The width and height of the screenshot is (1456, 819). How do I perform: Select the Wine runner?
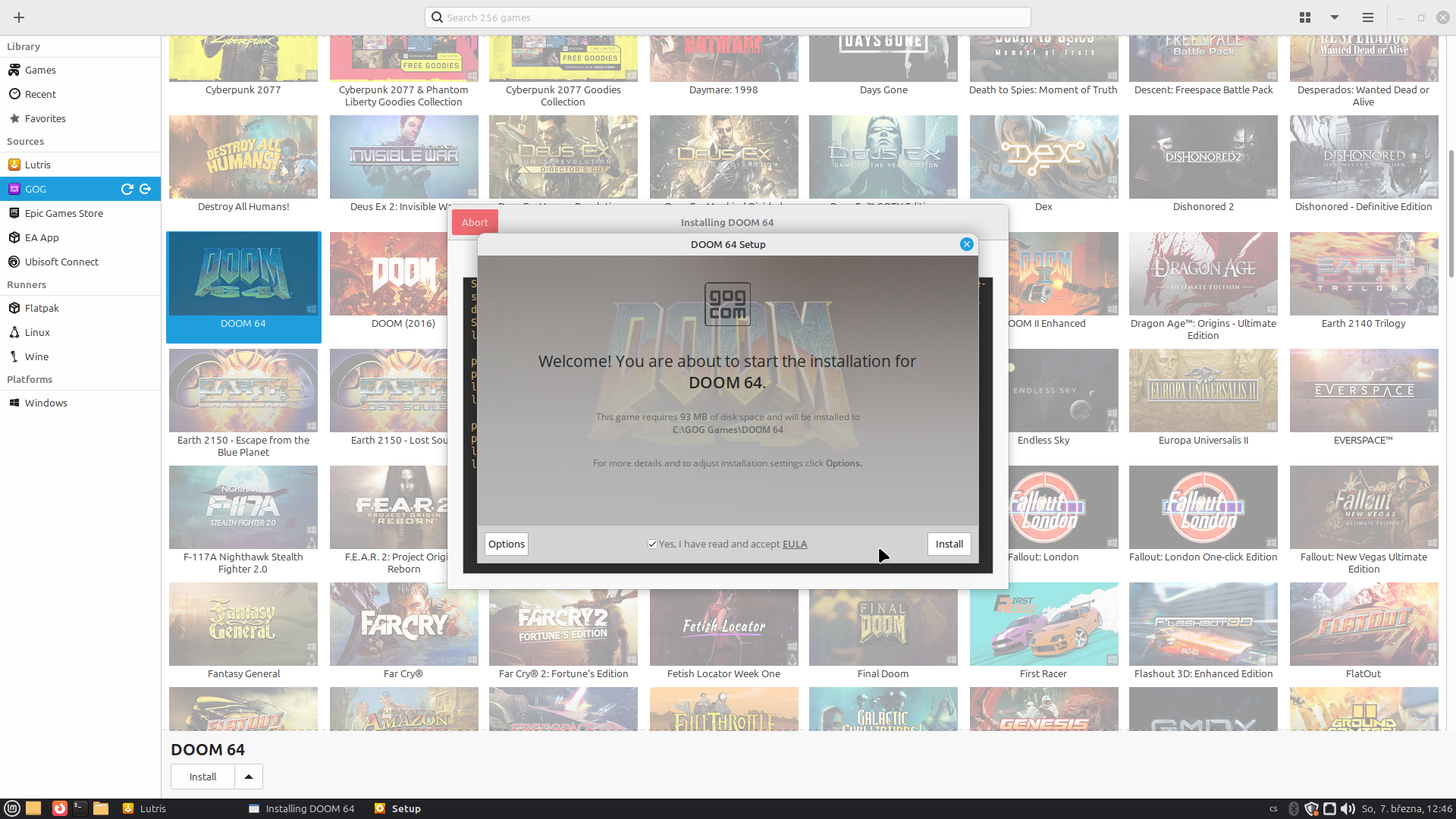click(x=36, y=356)
